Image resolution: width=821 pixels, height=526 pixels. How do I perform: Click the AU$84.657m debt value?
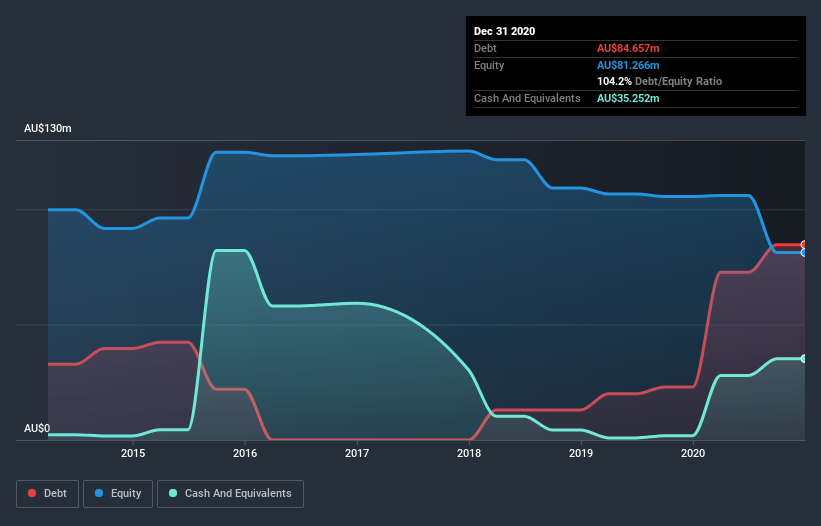[x=628, y=48]
